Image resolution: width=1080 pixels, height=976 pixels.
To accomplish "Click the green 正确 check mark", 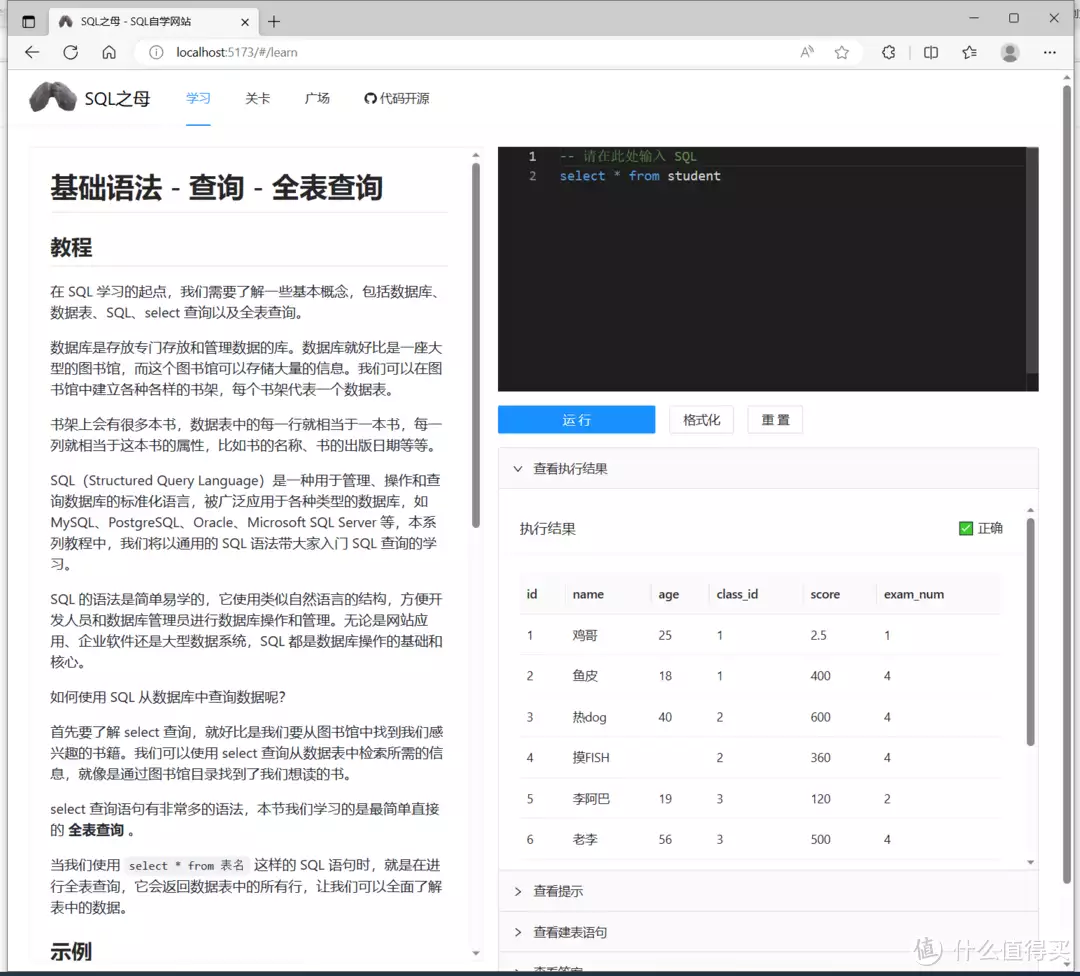I will (x=966, y=528).
